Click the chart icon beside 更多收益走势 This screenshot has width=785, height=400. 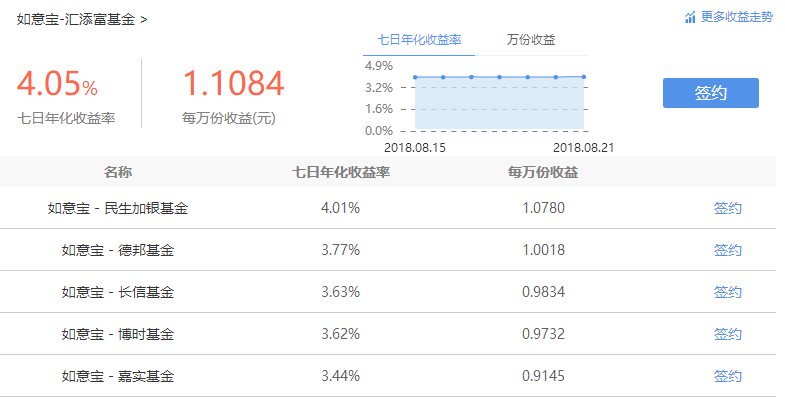click(x=690, y=18)
